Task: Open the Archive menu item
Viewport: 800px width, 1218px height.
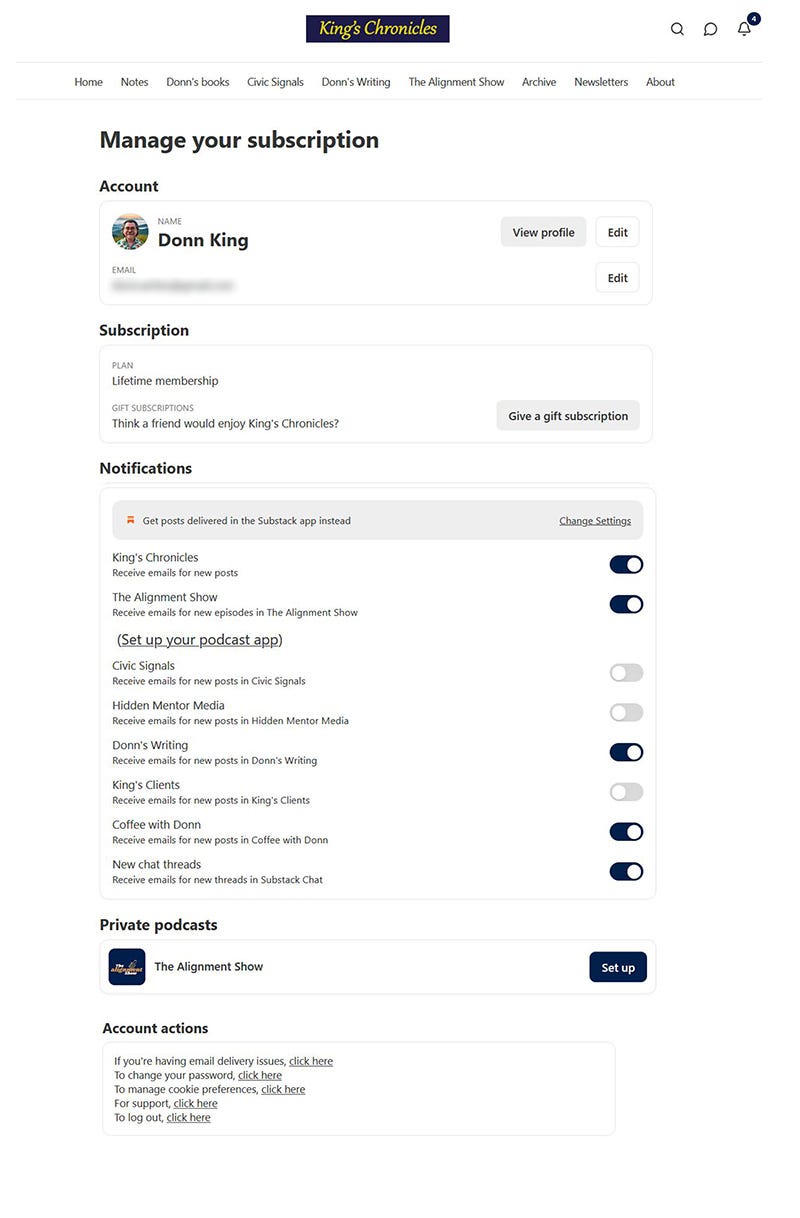Action: [539, 82]
